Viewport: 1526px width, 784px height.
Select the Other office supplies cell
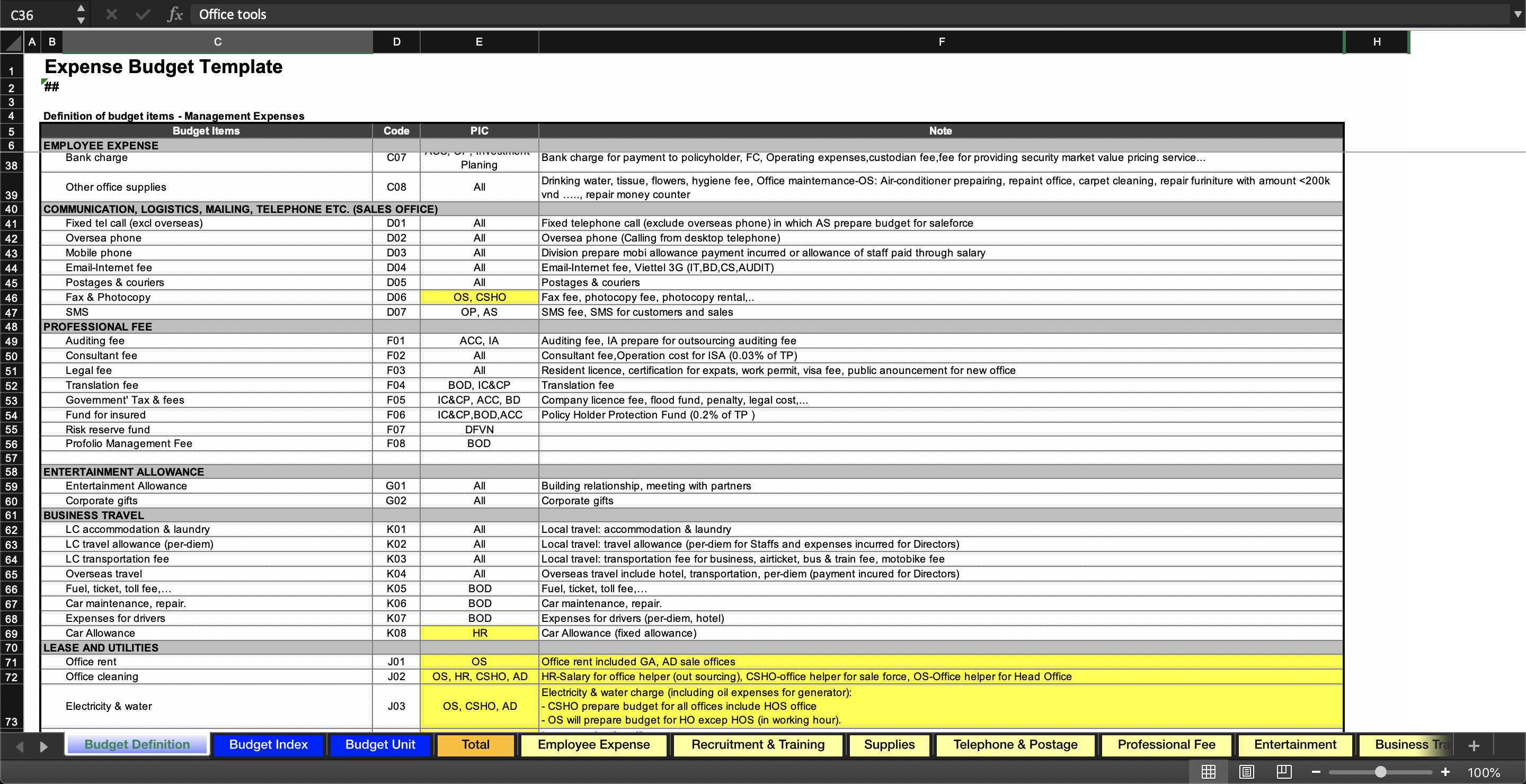point(206,187)
